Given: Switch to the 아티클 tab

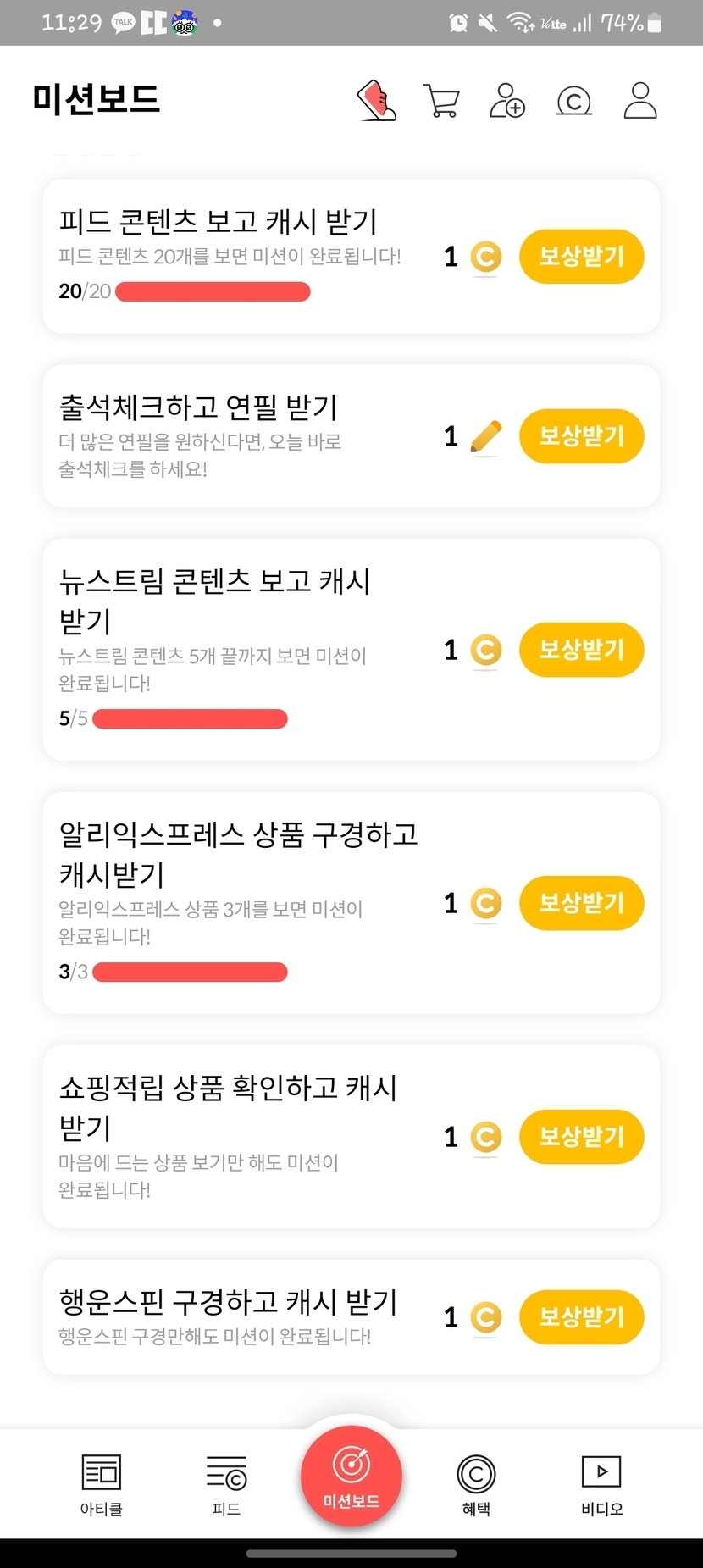Looking at the screenshot, I should pos(102,1484).
